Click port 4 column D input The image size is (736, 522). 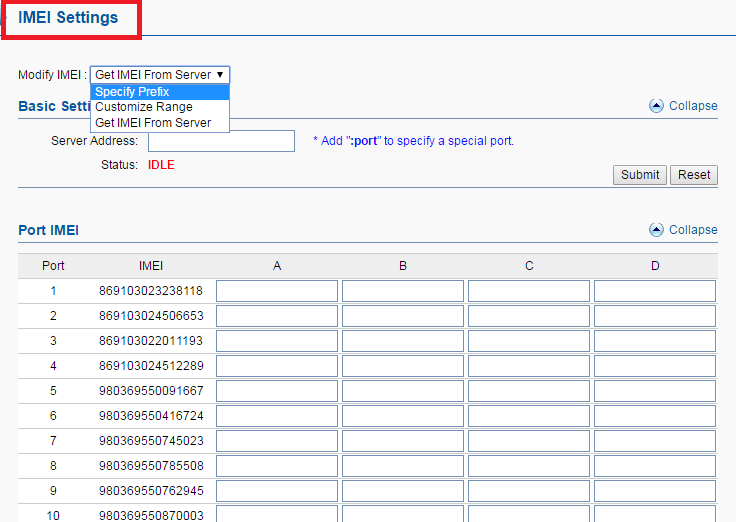655,366
